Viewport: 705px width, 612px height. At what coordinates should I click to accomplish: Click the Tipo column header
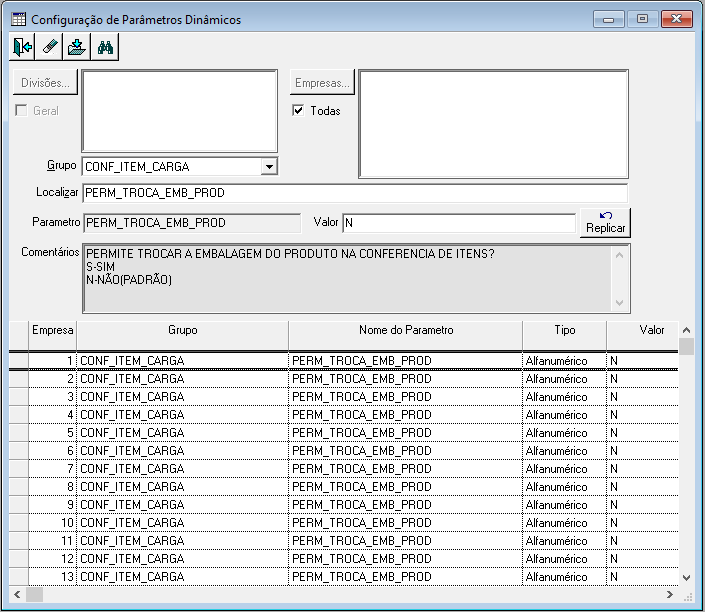click(565, 335)
